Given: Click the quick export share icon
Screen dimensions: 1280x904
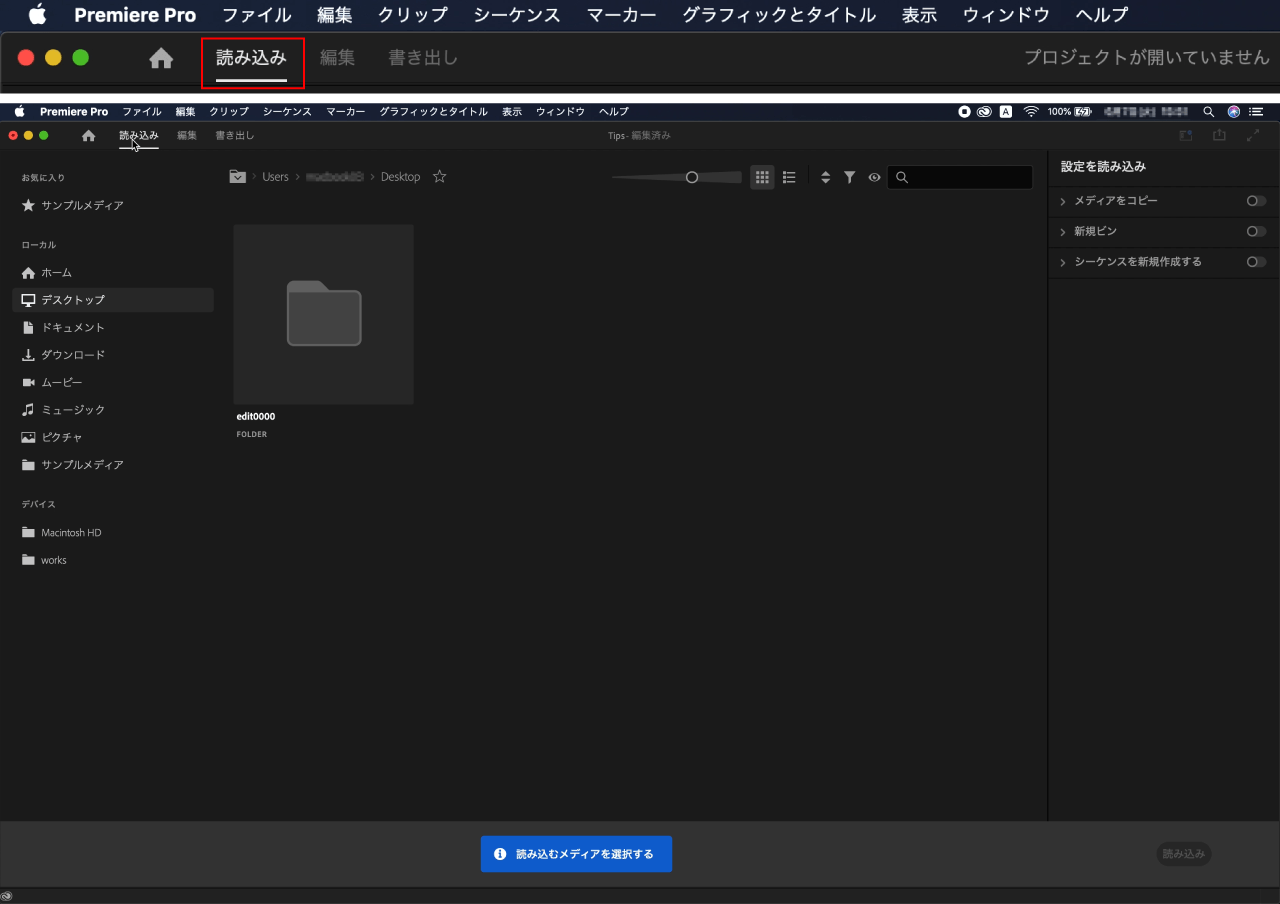Looking at the screenshot, I should (1219, 136).
